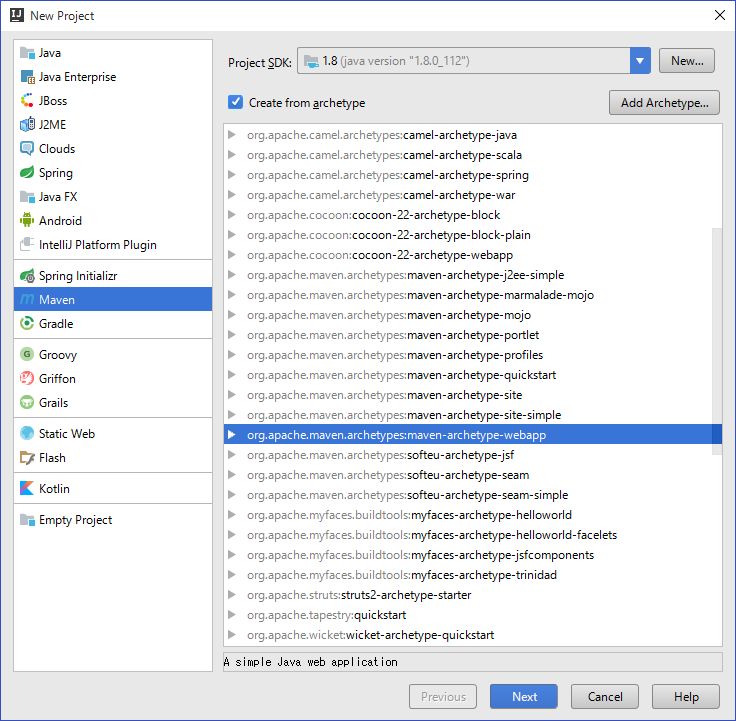Screen dimensions: 736x721
Task: Select myfaces-archetype-jsfcomponents archetype
Action: (x=473, y=555)
